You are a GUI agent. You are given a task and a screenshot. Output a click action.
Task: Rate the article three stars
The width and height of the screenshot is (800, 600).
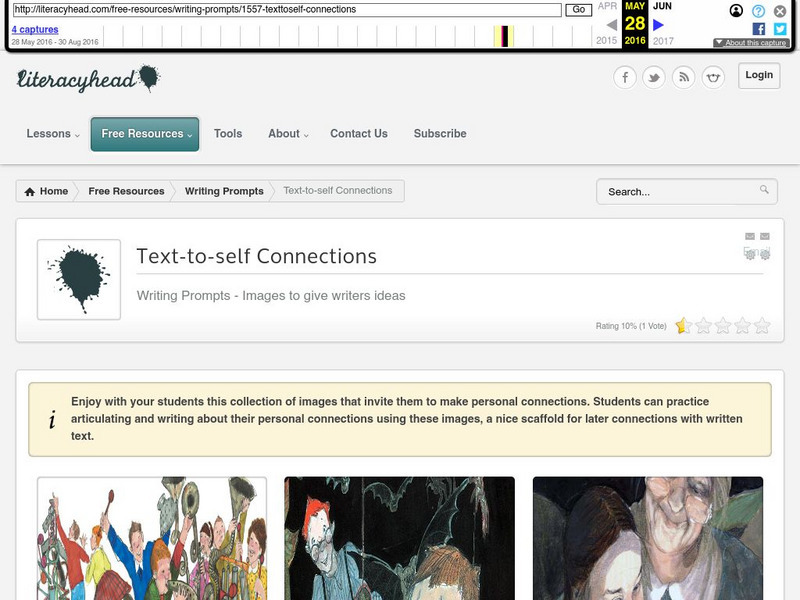[x=723, y=326]
